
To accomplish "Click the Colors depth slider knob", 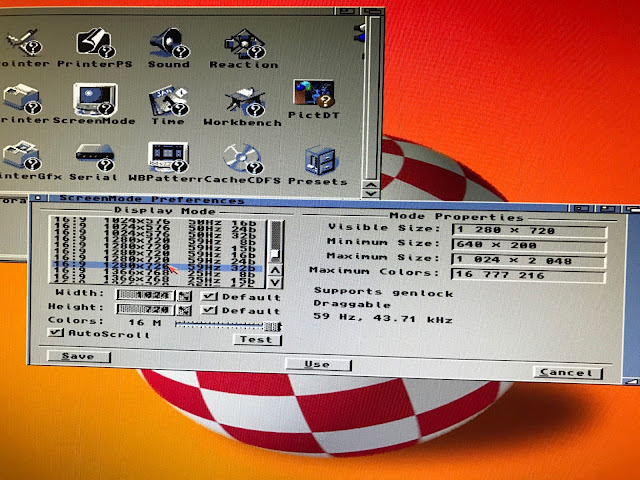I will 271,326.
